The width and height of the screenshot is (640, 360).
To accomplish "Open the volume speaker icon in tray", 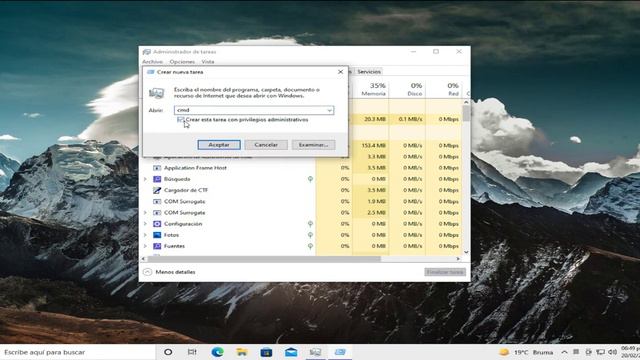I will click(612, 352).
